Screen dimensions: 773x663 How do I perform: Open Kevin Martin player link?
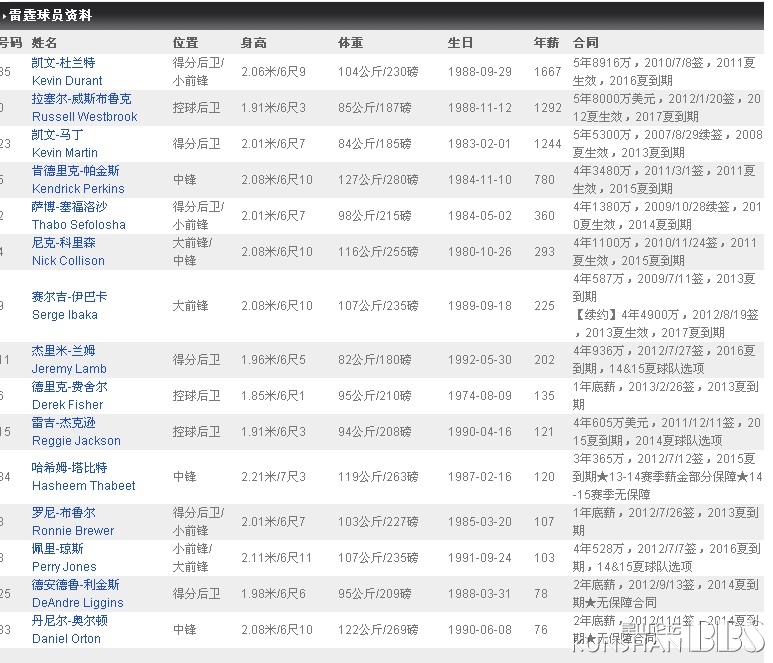pyautogui.click(x=65, y=152)
